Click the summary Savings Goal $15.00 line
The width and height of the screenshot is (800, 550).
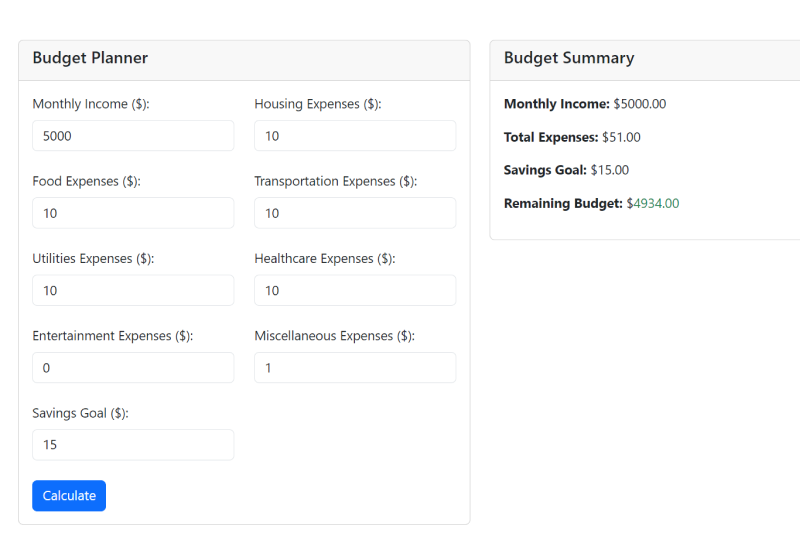[566, 170]
